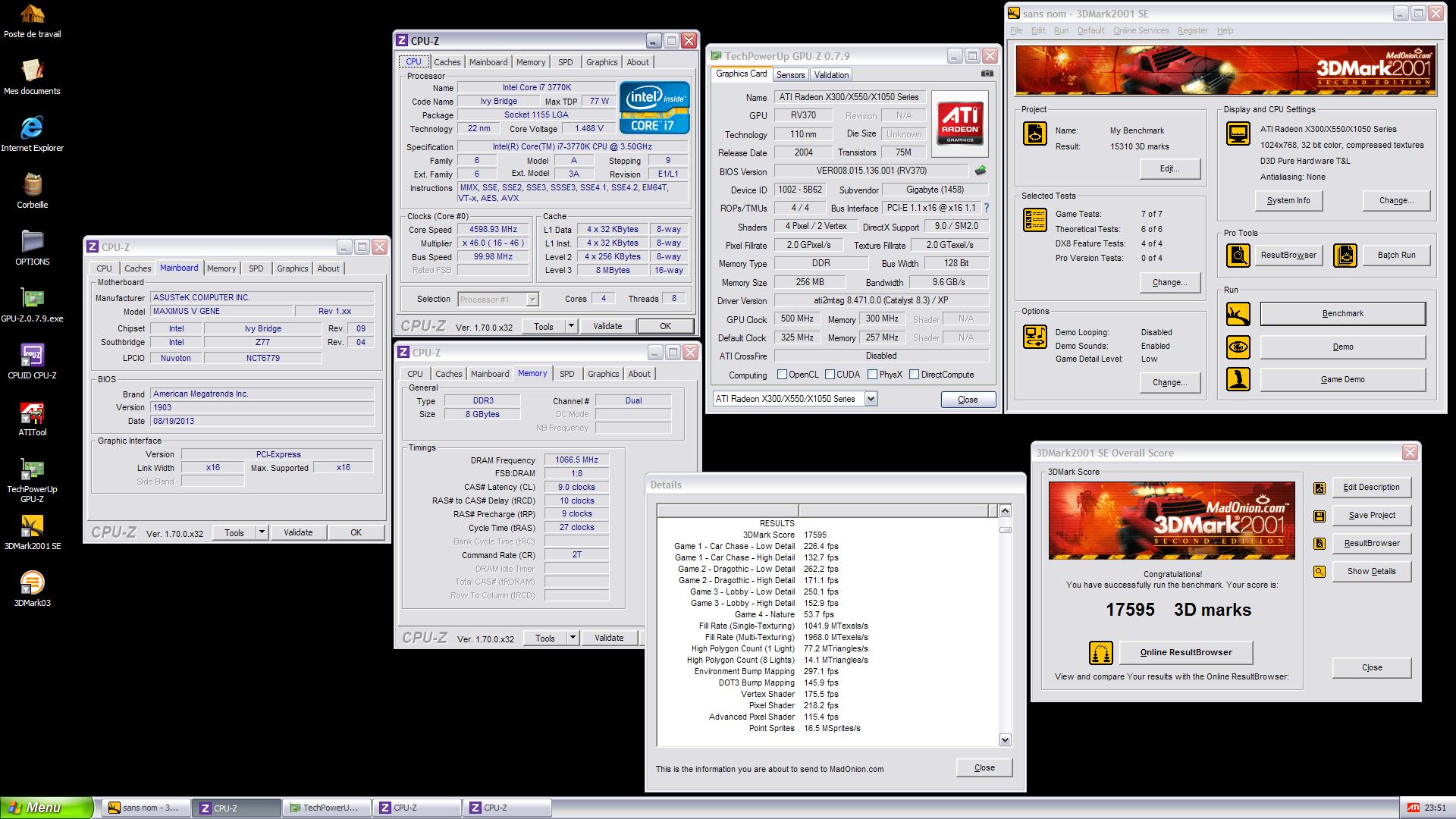This screenshot has height=819, width=1456.
Task: Open Graphics tab in CPU-Z Memory window
Action: (603, 374)
